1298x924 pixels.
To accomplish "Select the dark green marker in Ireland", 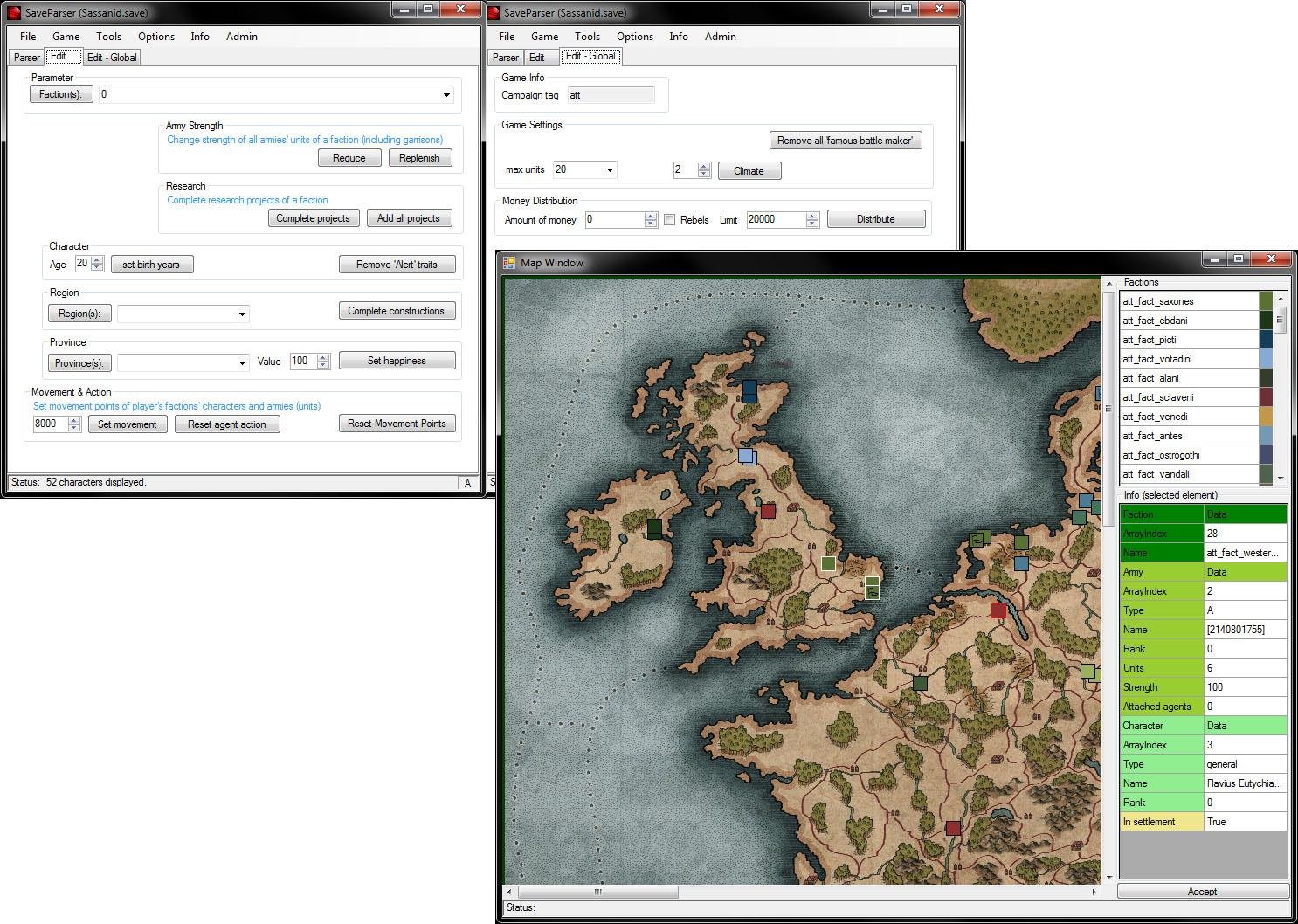I will (654, 528).
